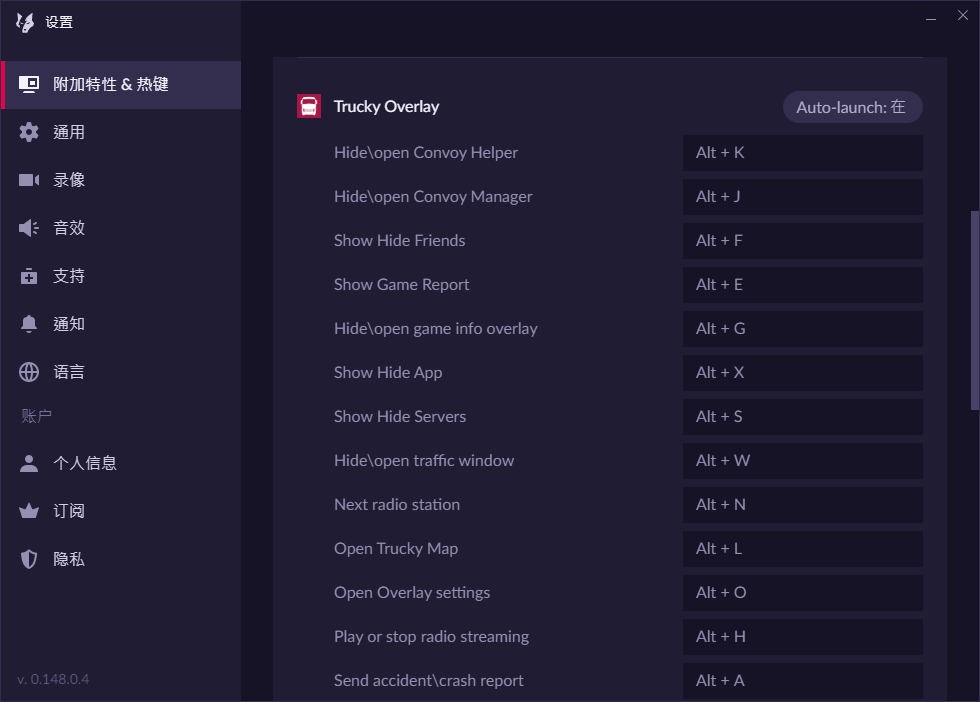This screenshot has height=702, width=980.
Task: Click the Alt + H radio streaming hotkey
Action: (802, 637)
